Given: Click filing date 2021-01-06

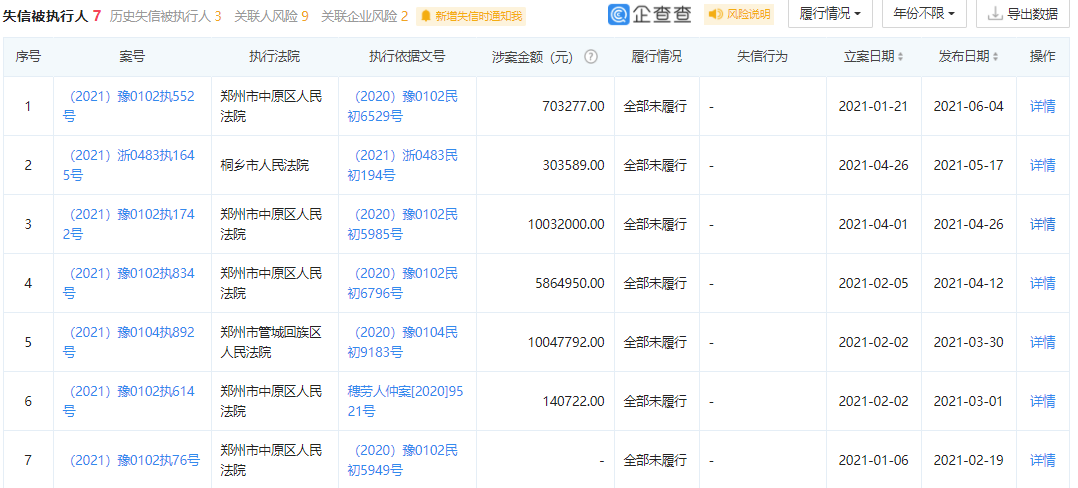Looking at the screenshot, I should click(874, 461).
